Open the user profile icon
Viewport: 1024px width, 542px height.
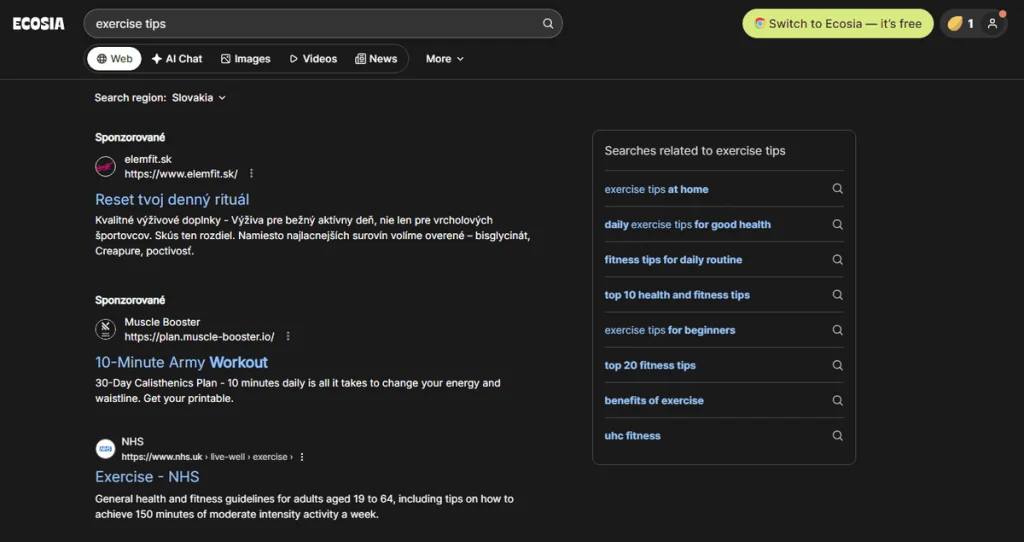point(992,24)
